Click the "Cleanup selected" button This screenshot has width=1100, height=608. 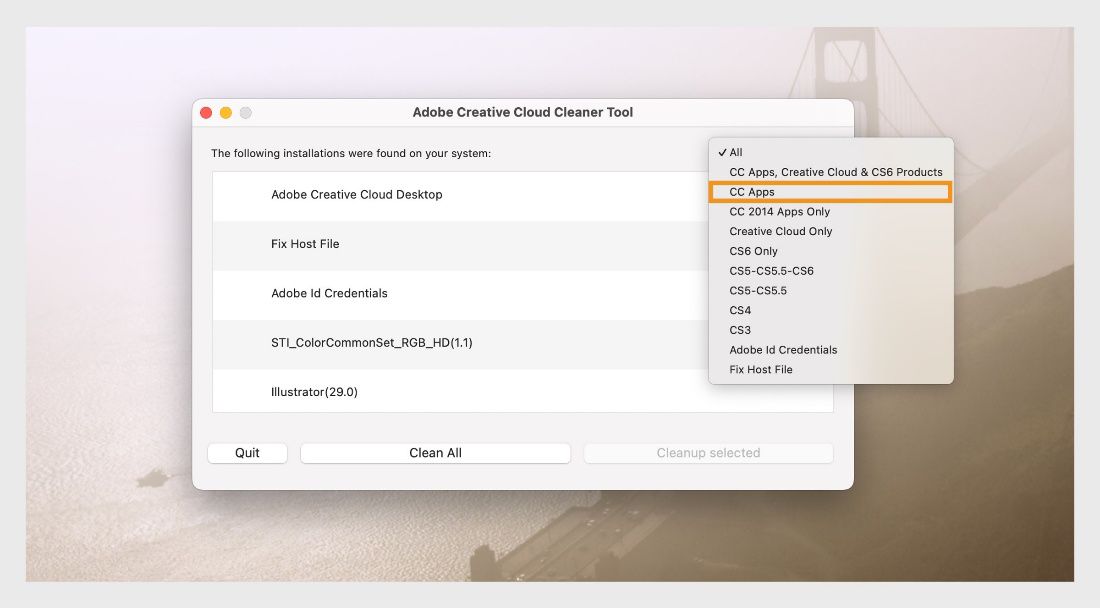tap(708, 452)
